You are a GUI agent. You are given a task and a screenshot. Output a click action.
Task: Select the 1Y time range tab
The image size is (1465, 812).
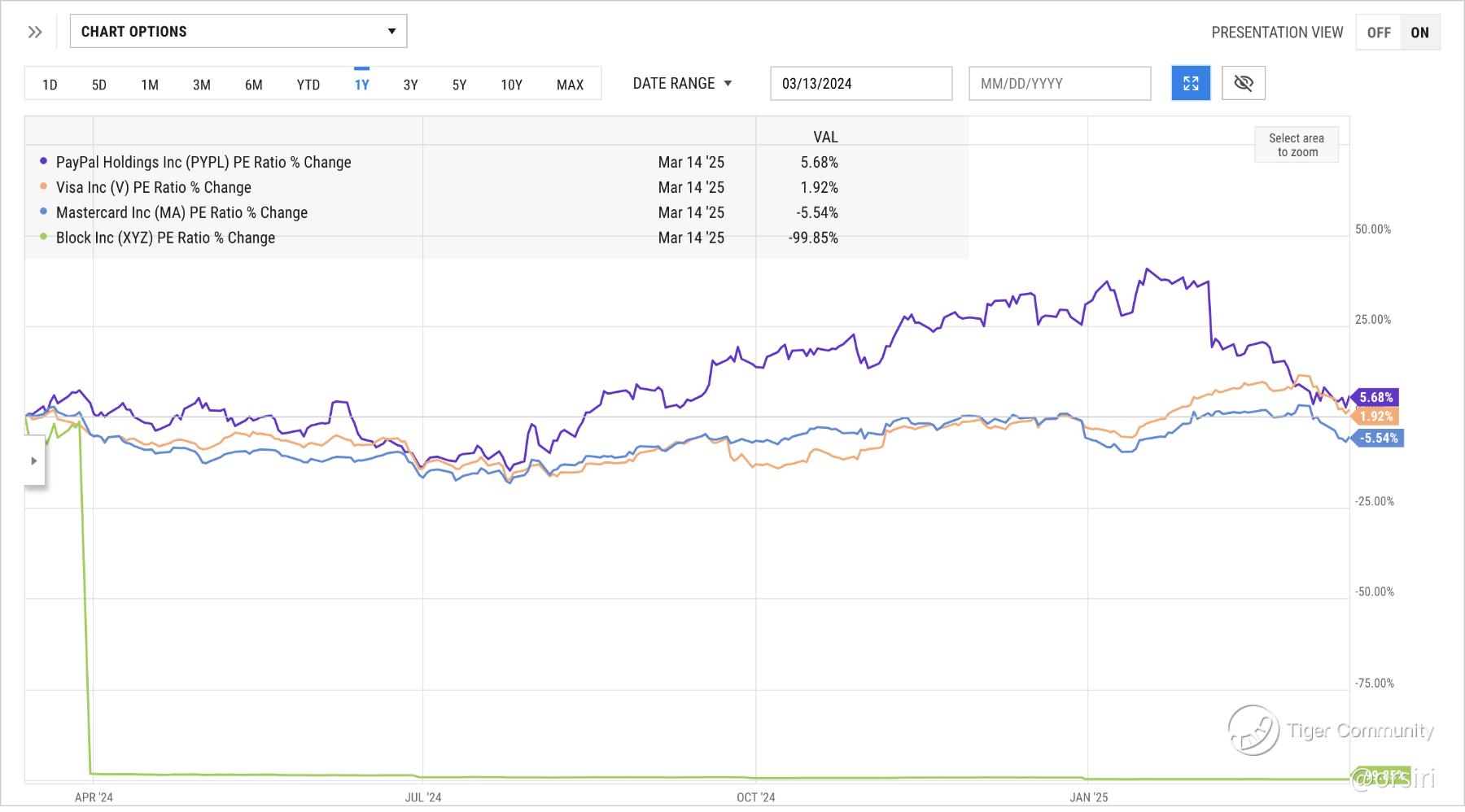[x=361, y=84]
